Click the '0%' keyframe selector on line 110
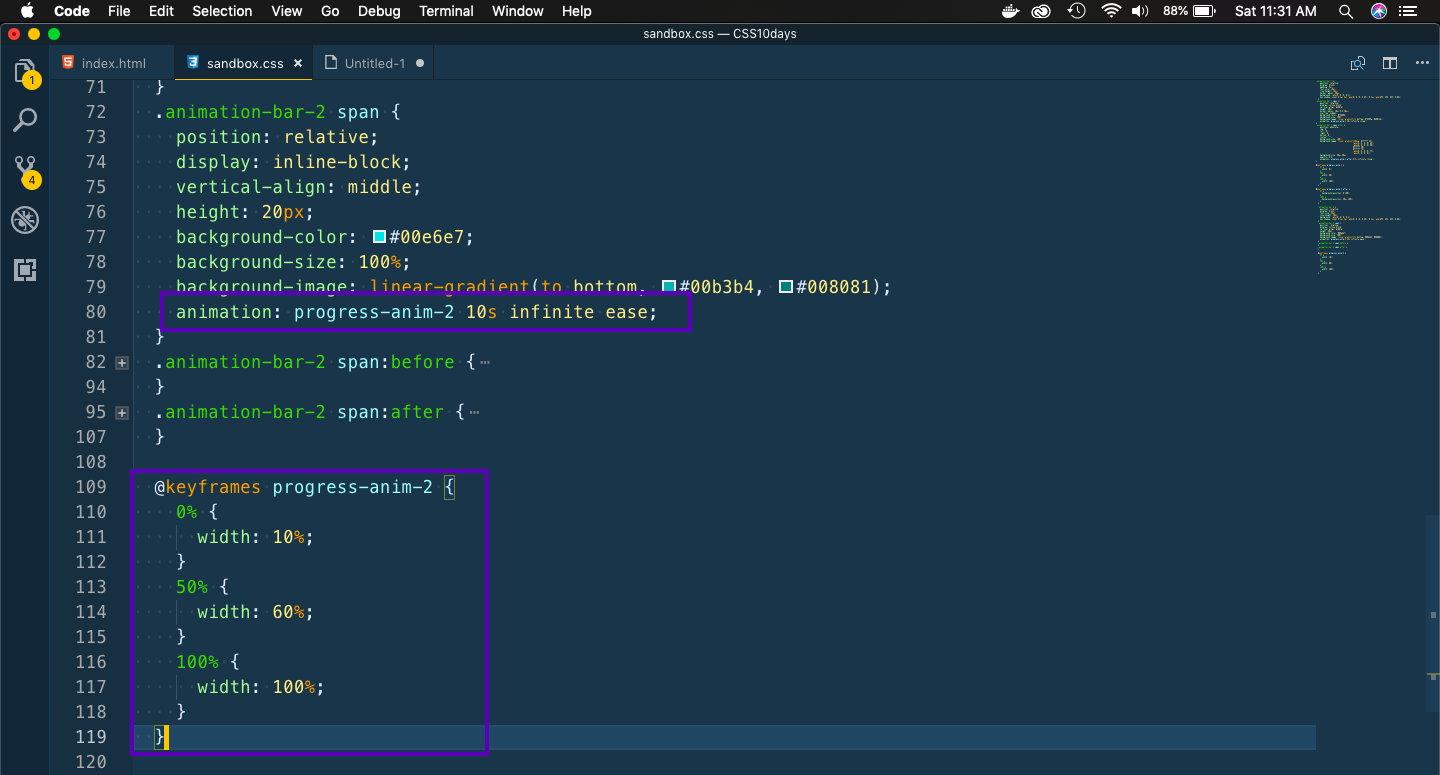This screenshot has height=775, width=1440. click(x=187, y=512)
